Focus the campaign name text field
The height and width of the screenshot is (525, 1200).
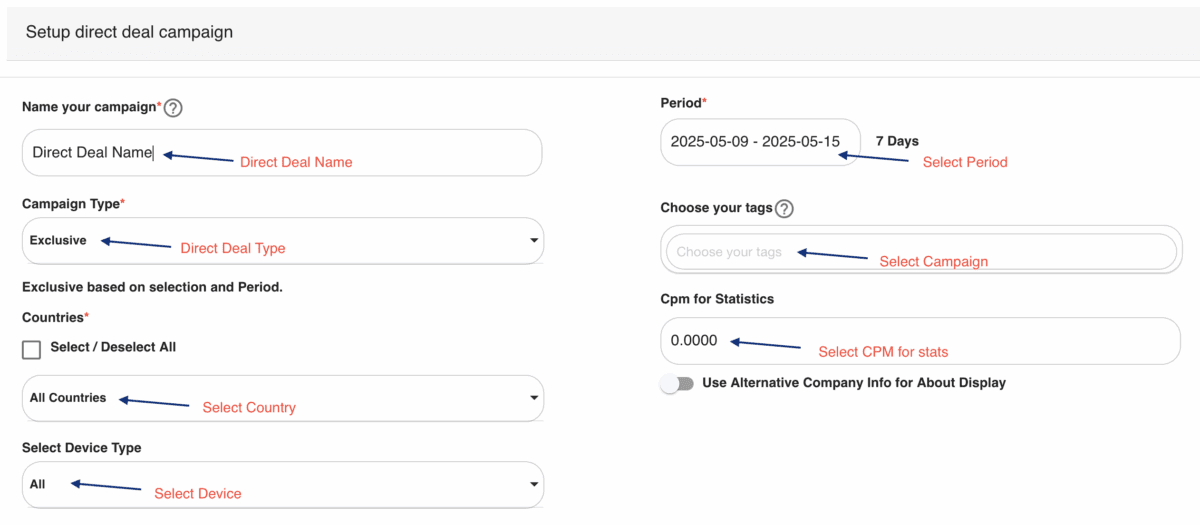(282, 153)
